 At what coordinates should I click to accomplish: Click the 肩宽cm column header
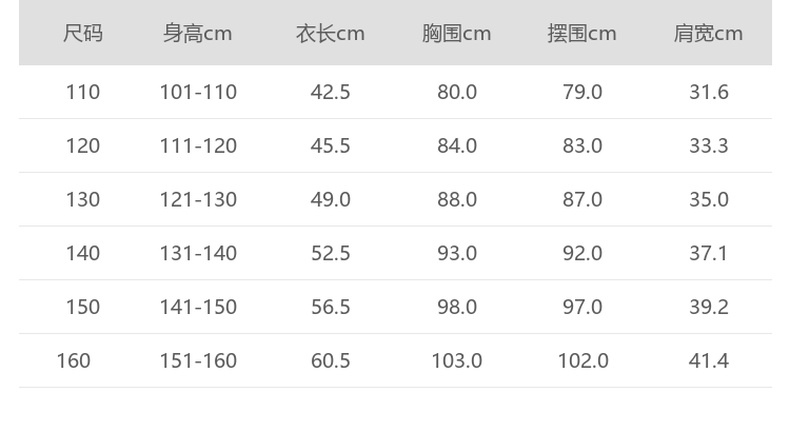[708, 34]
